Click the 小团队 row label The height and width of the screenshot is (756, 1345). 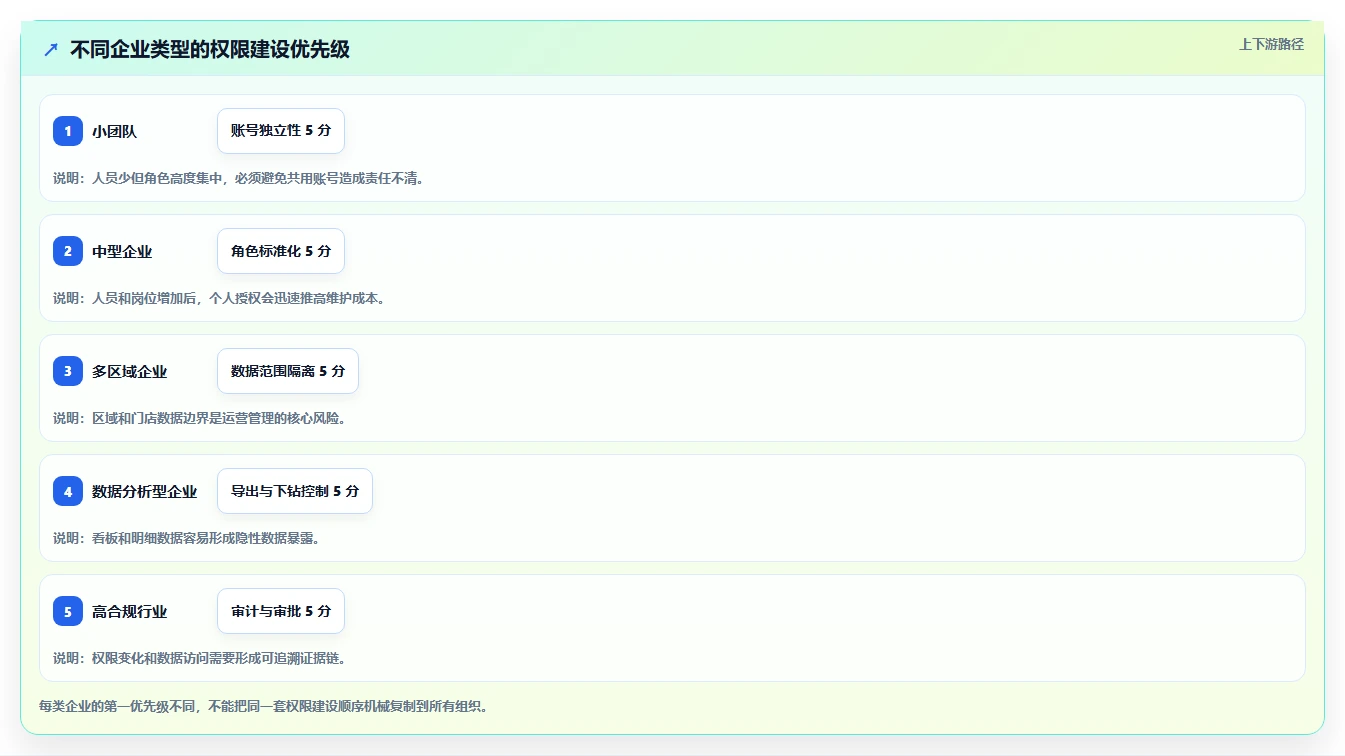(114, 131)
